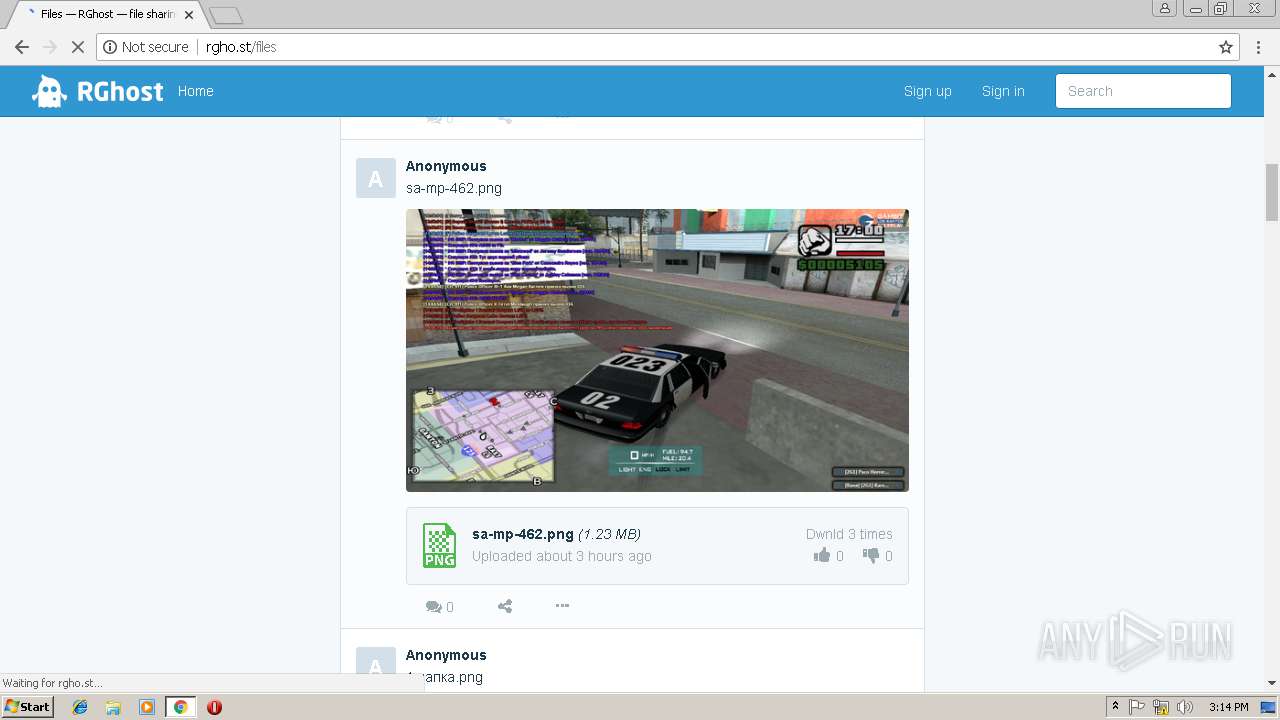Open the Chrome menu (three dots)
The height and width of the screenshot is (720, 1280).
1258,47
